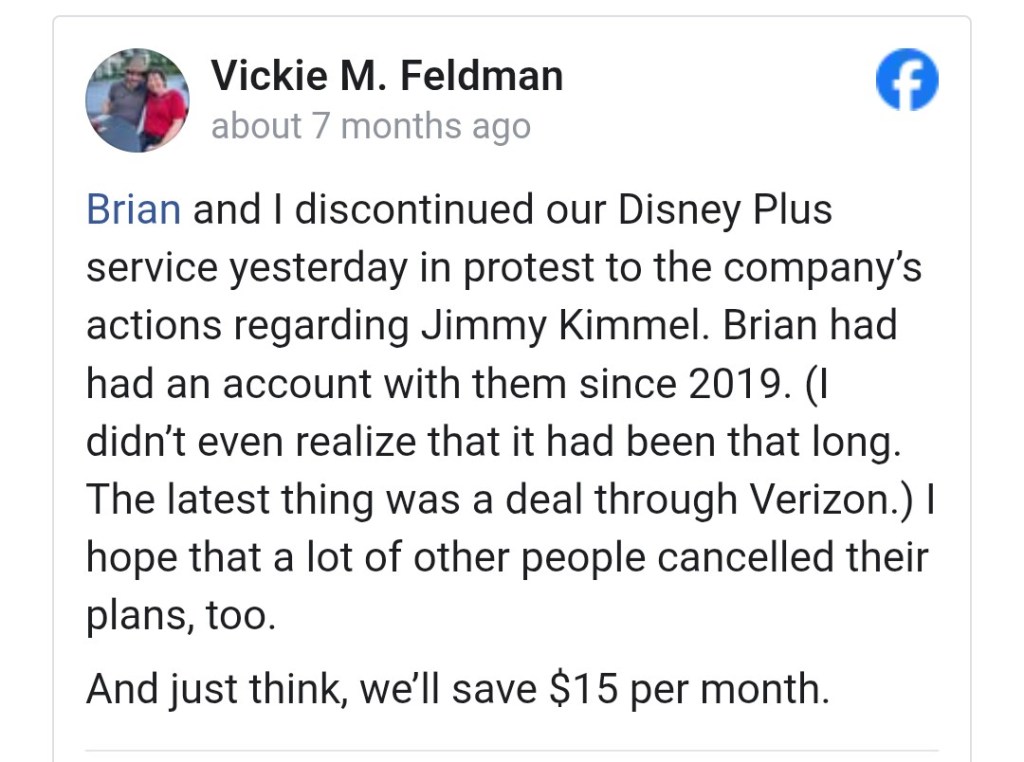The image size is (1024, 762).
Task: Open Vickie M. Feldman's profile picture
Action: (137, 100)
